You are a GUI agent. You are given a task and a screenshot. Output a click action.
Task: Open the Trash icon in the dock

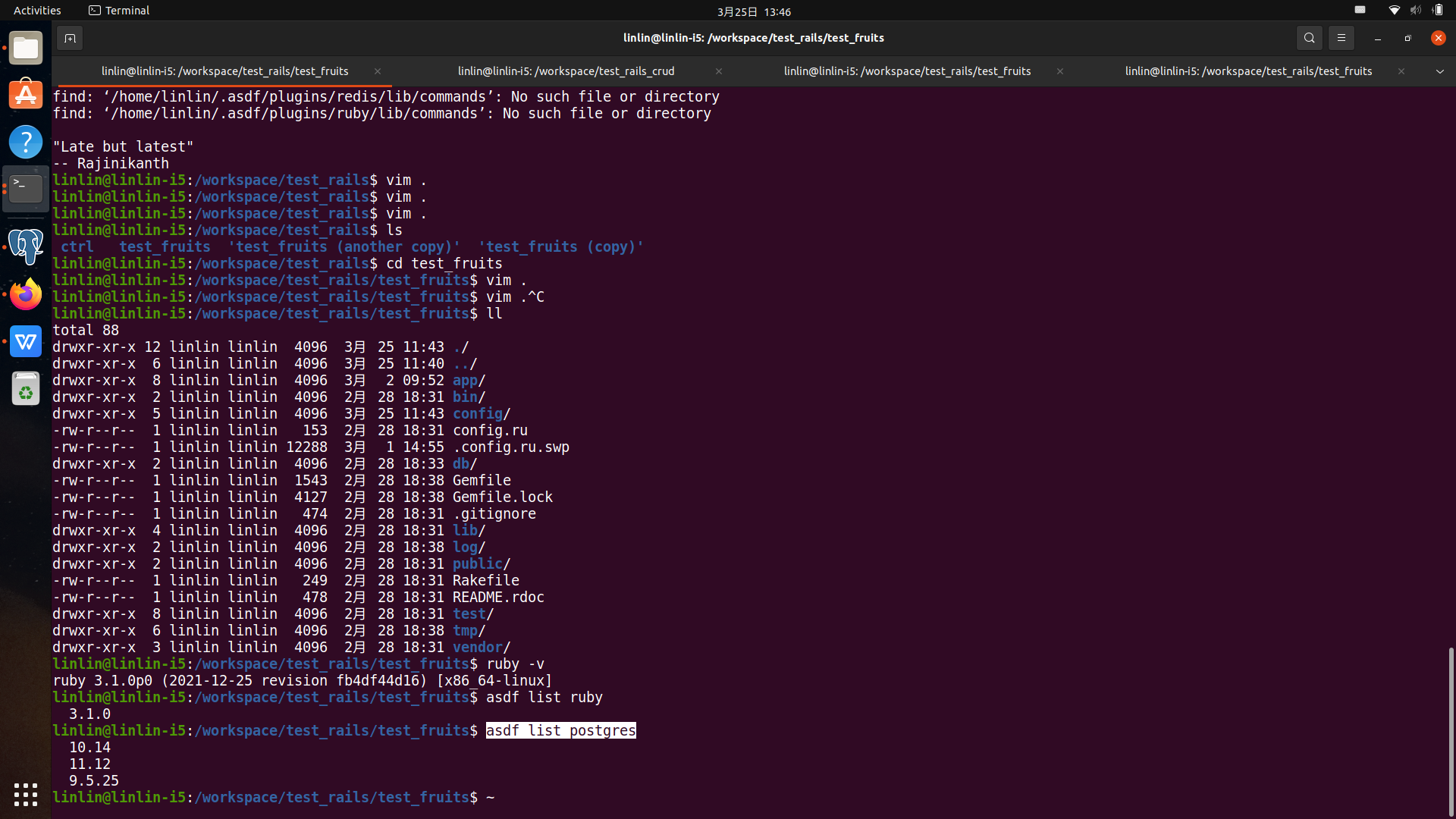[26, 389]
